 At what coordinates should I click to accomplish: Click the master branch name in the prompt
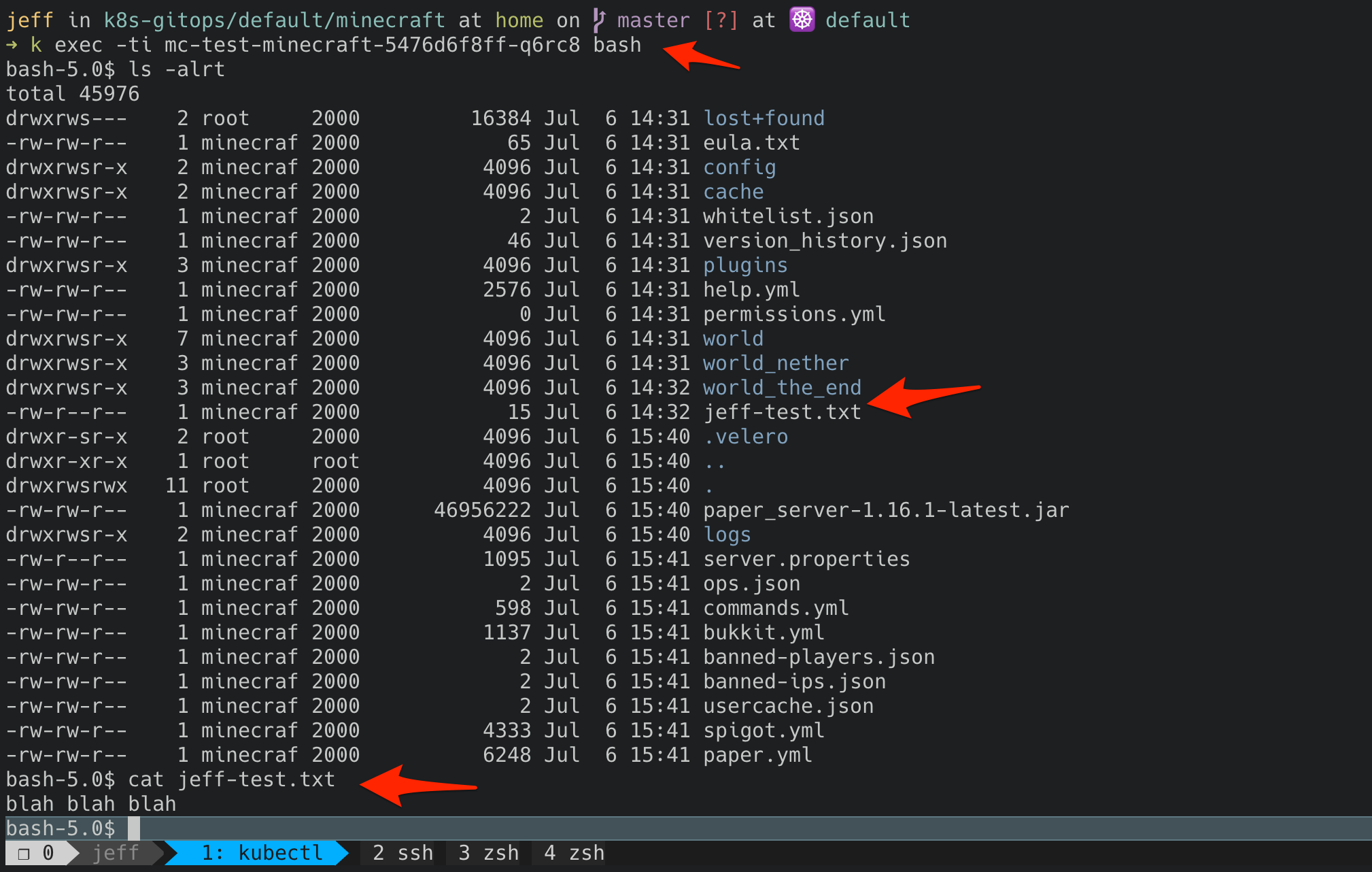click(x=653, y=20)
